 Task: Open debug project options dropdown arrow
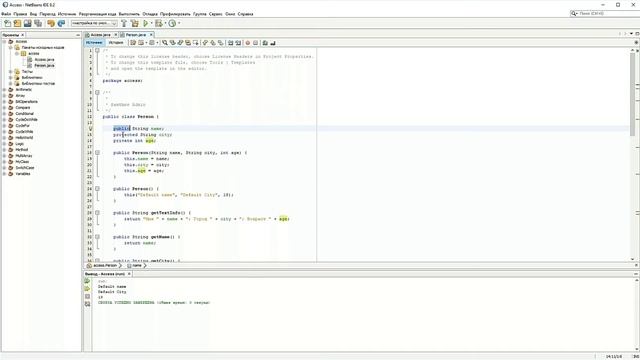(165, 23)
